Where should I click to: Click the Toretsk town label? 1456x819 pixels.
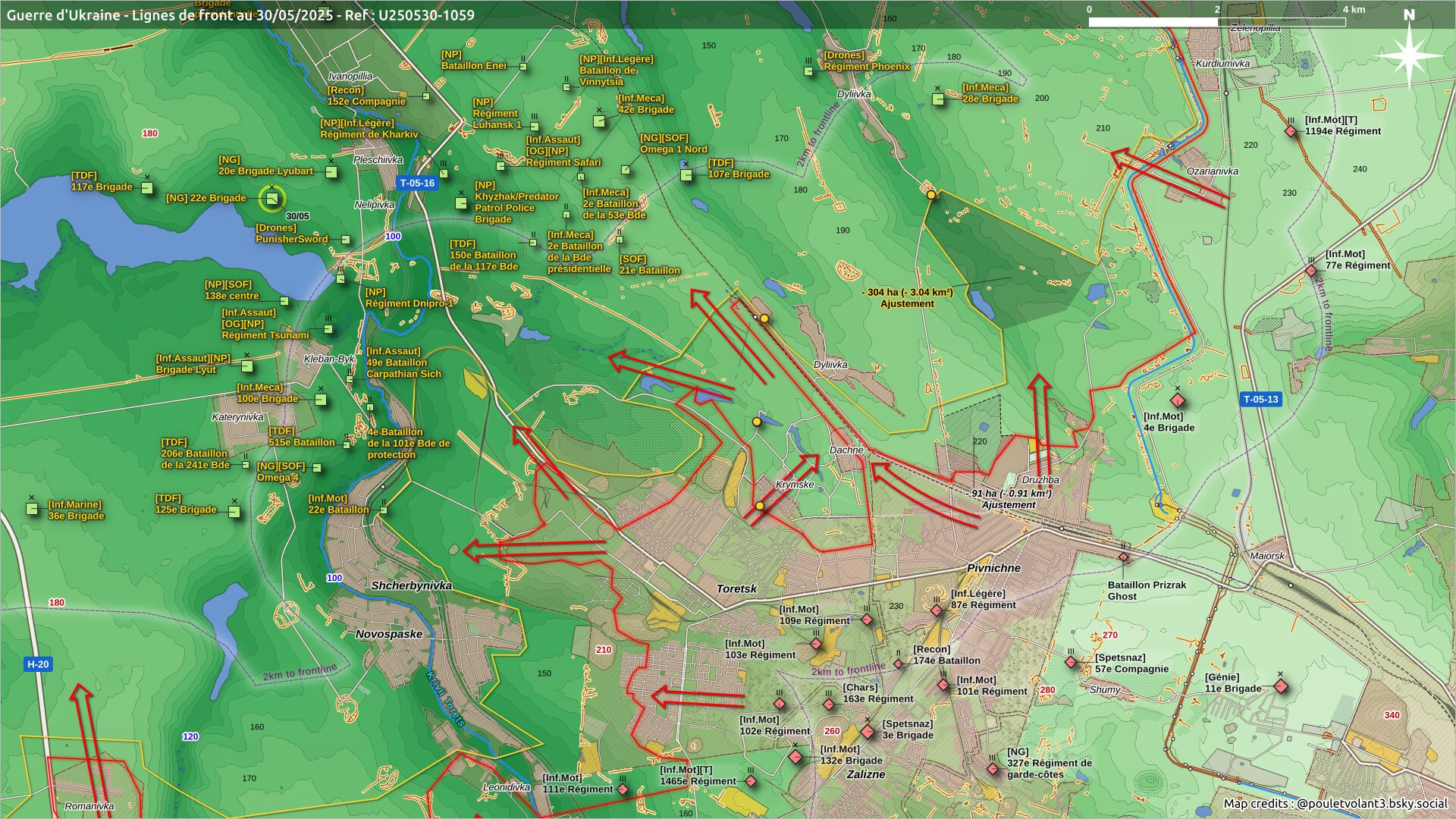pyautogui.click(x=736, y=588)
